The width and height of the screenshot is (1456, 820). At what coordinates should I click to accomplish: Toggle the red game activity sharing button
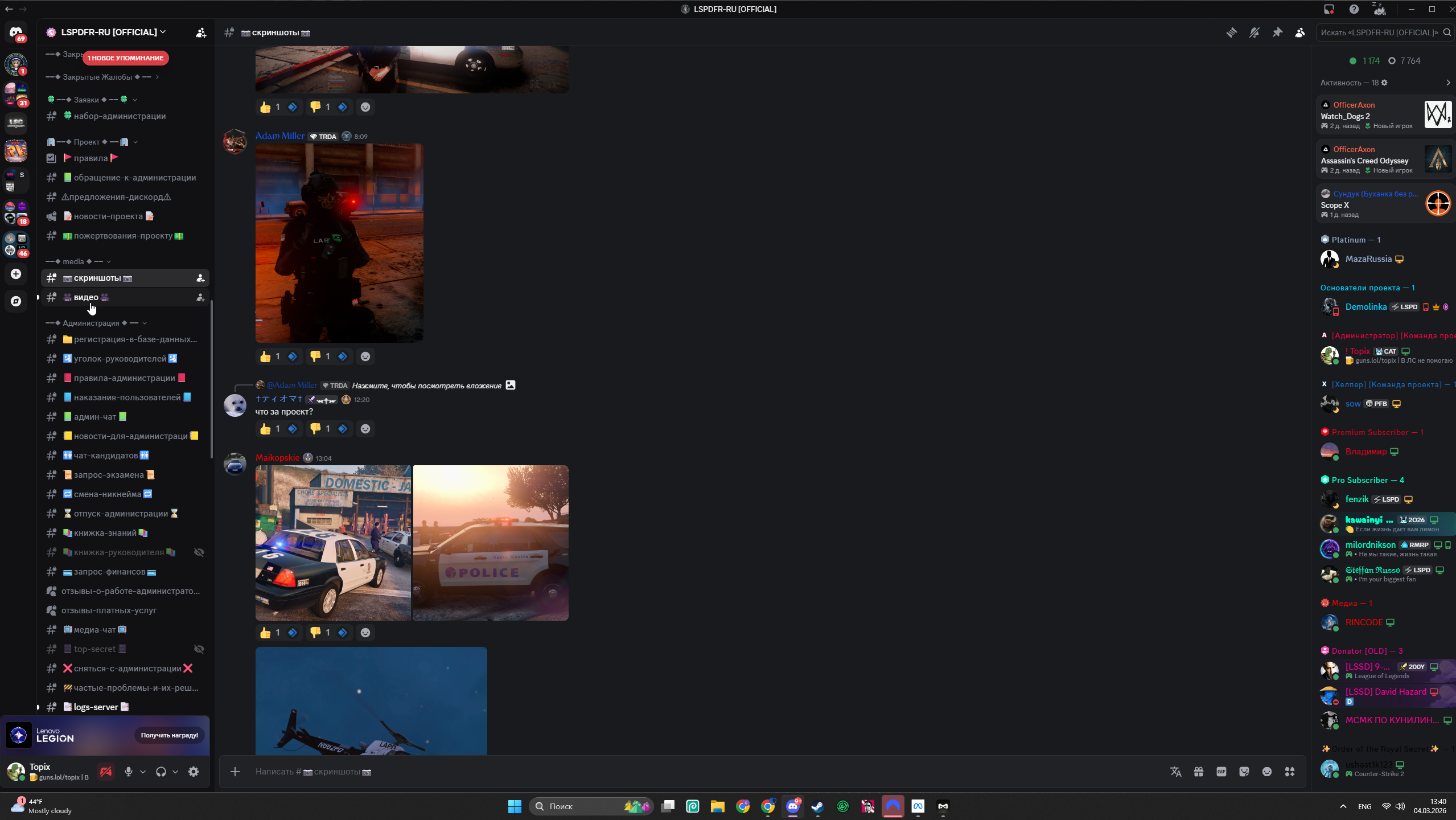coord(106,772)
